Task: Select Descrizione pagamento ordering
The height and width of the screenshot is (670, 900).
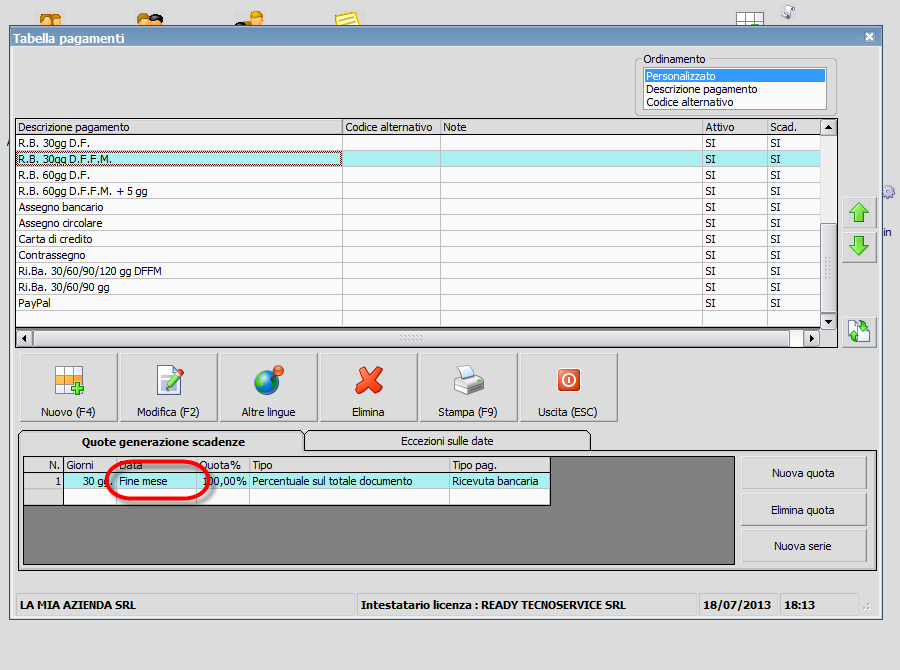Action: coord(735,89)
